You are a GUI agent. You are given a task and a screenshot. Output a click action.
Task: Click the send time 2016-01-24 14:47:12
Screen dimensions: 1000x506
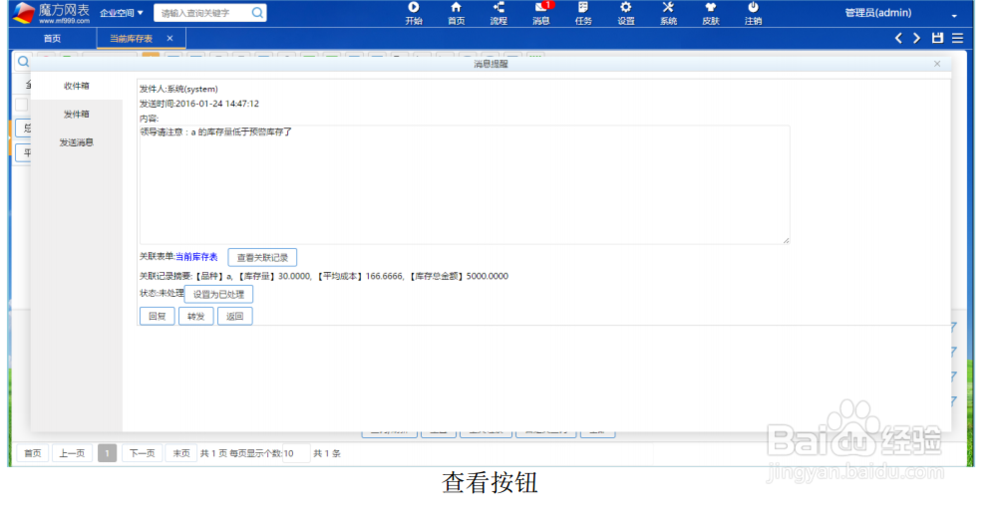point(217,103)
